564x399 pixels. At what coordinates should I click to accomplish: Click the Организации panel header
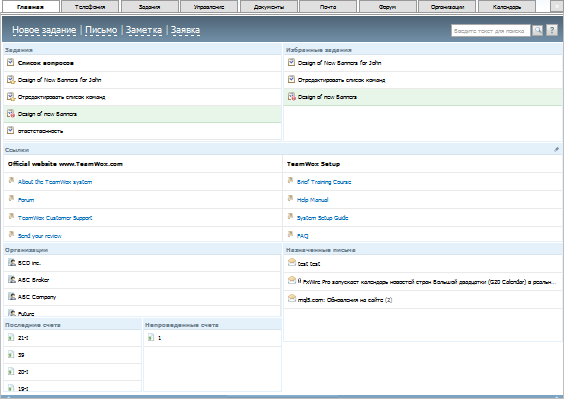coord(142,250)
